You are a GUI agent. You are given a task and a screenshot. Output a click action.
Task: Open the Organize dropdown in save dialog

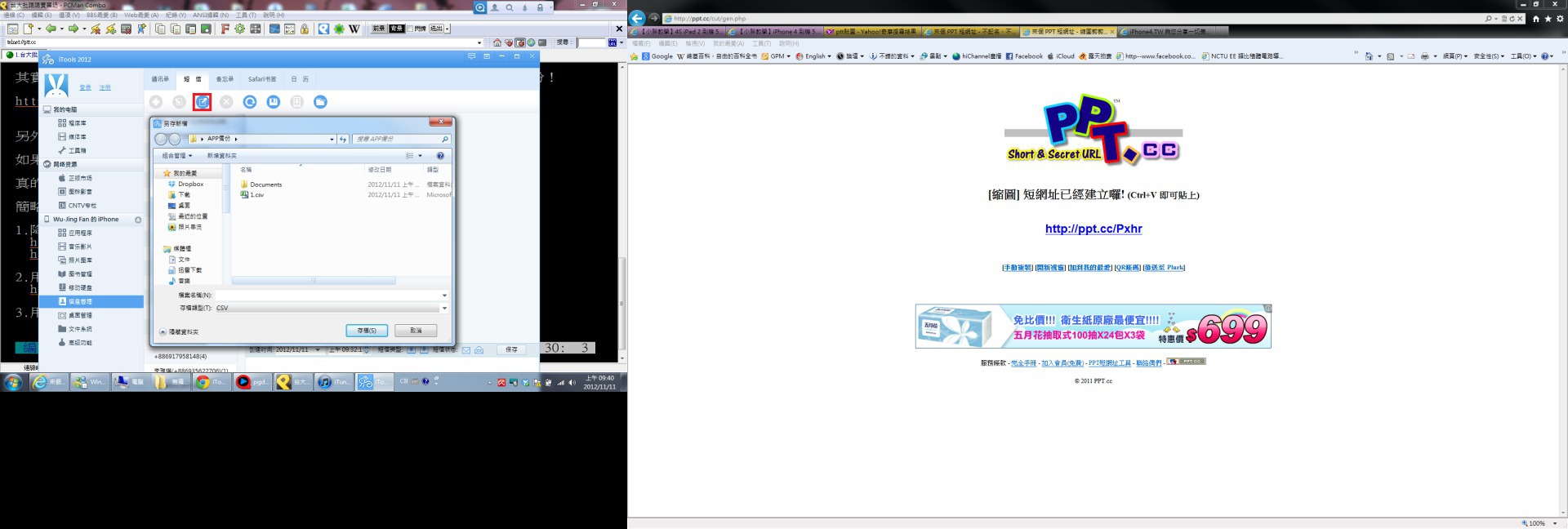point(177,156)
